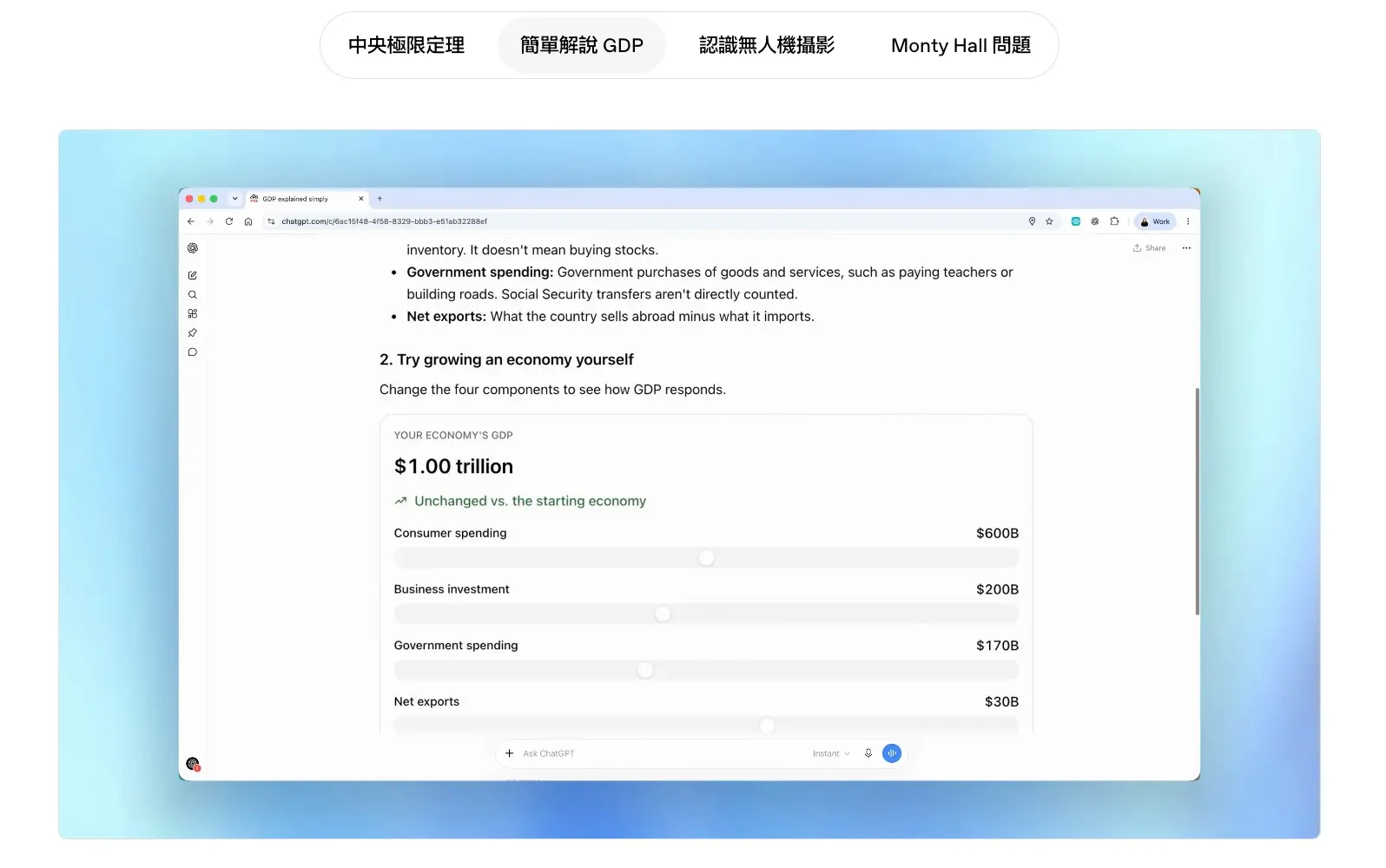Open the Instant model selector dropdown

(831, 753)
